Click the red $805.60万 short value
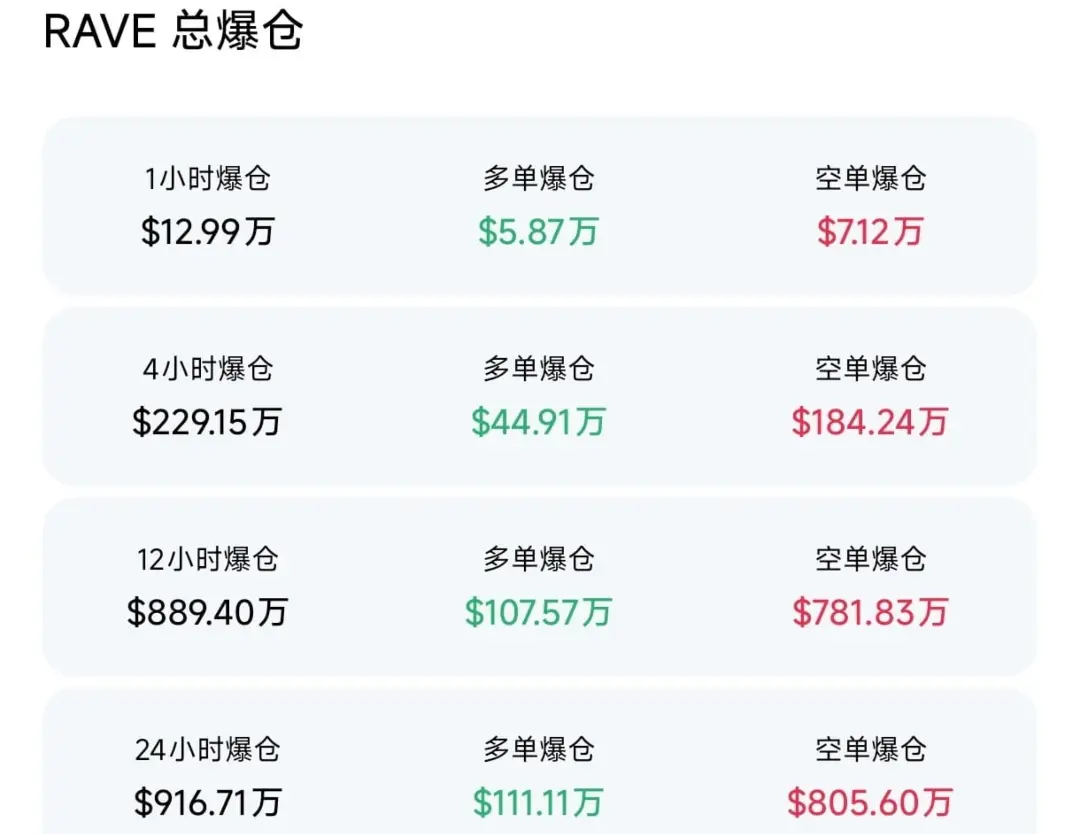 [870, 802]
